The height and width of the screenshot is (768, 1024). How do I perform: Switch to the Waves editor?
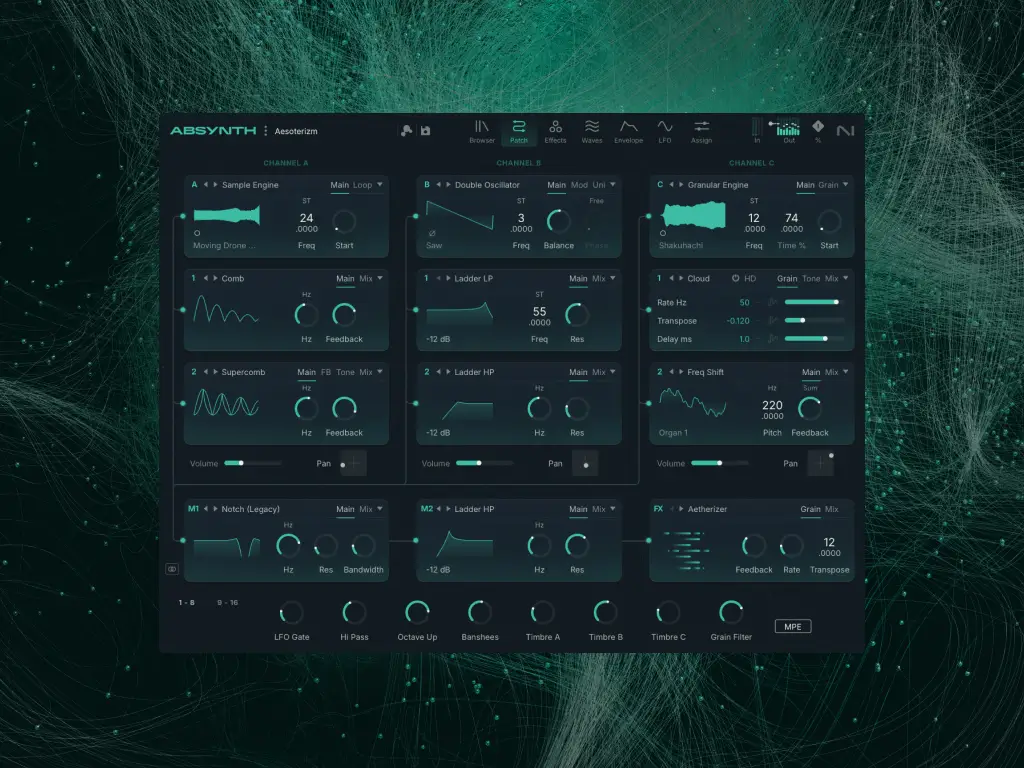point(592,131)
